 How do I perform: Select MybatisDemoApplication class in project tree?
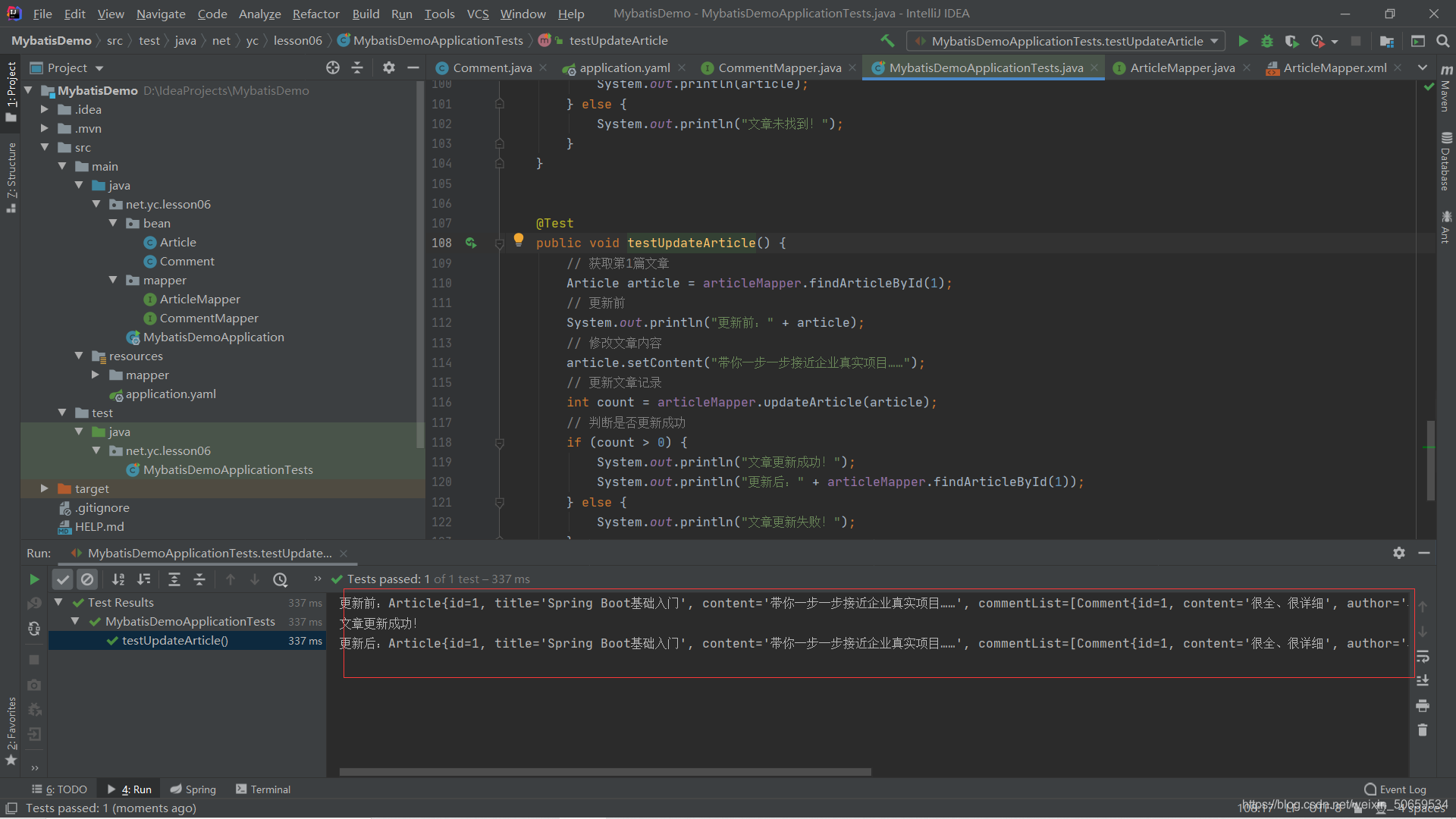pos(214,336)
